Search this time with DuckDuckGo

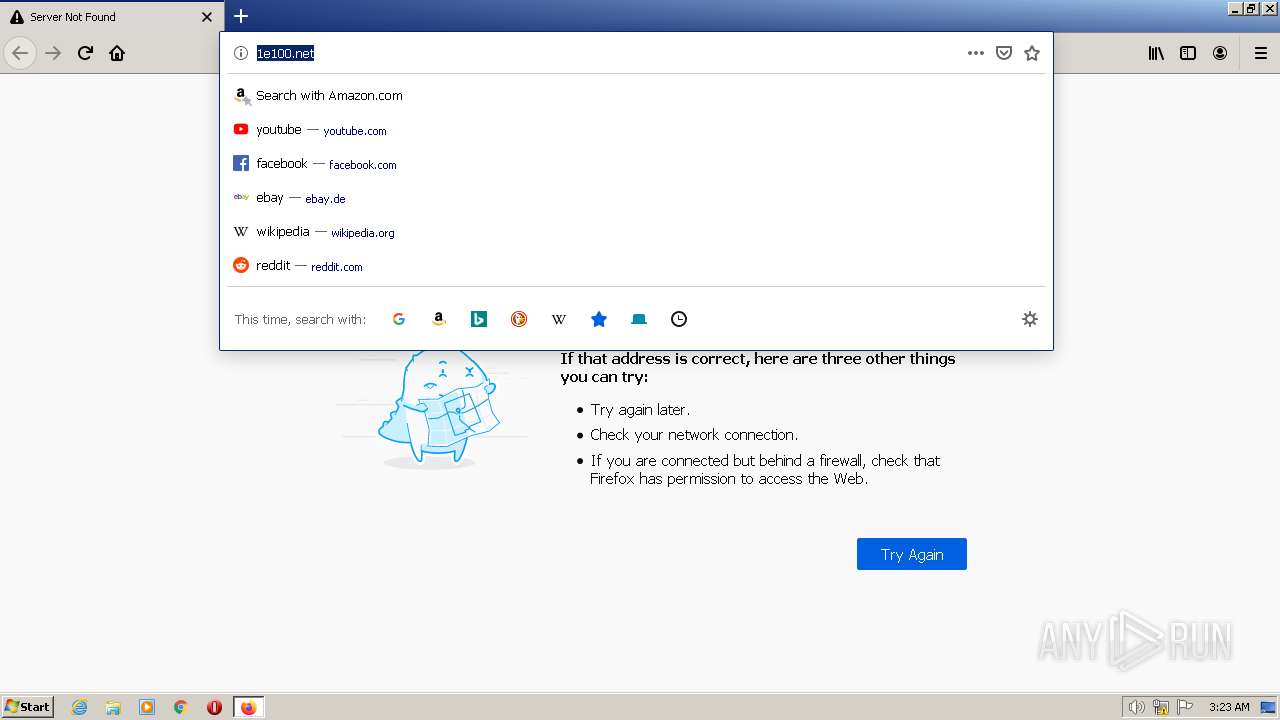(x=519, y=319)
